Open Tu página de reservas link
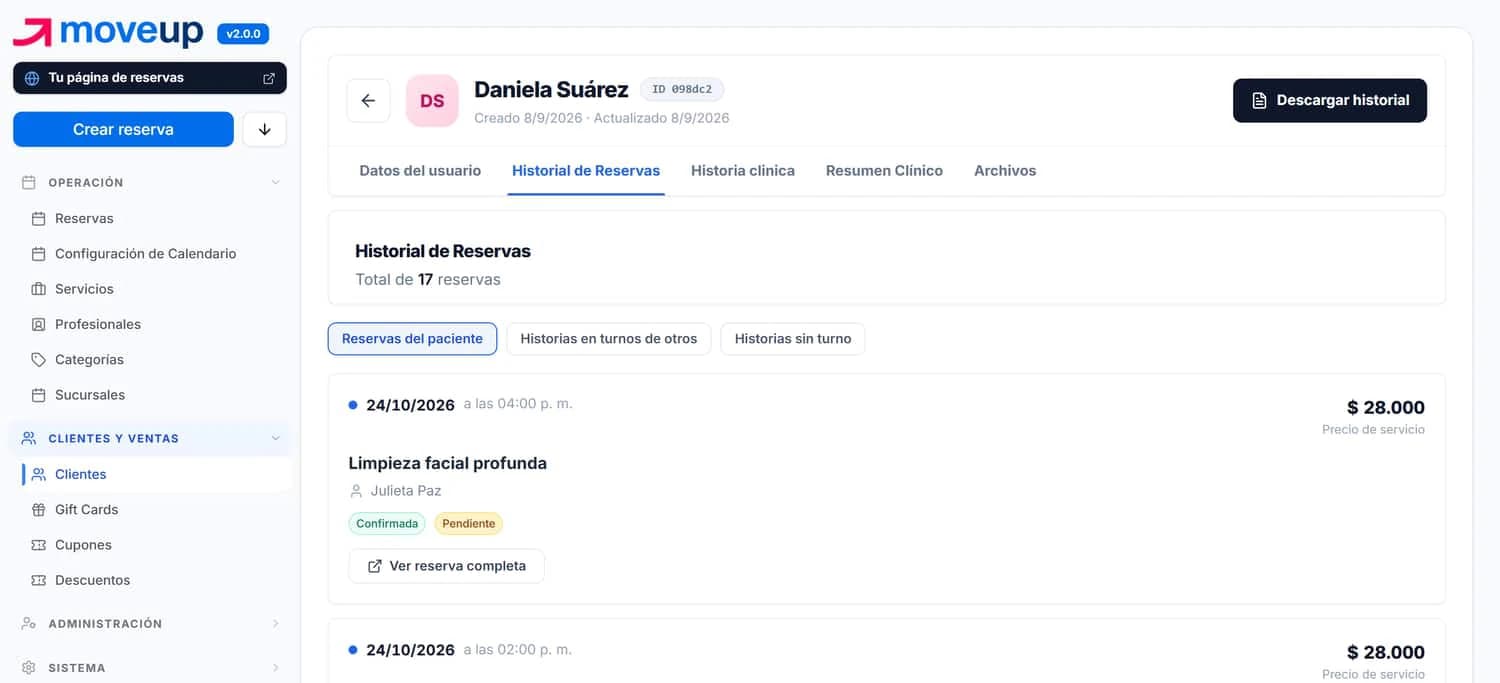Screen dimensions: 1500x683 click(x=150, y=78)
